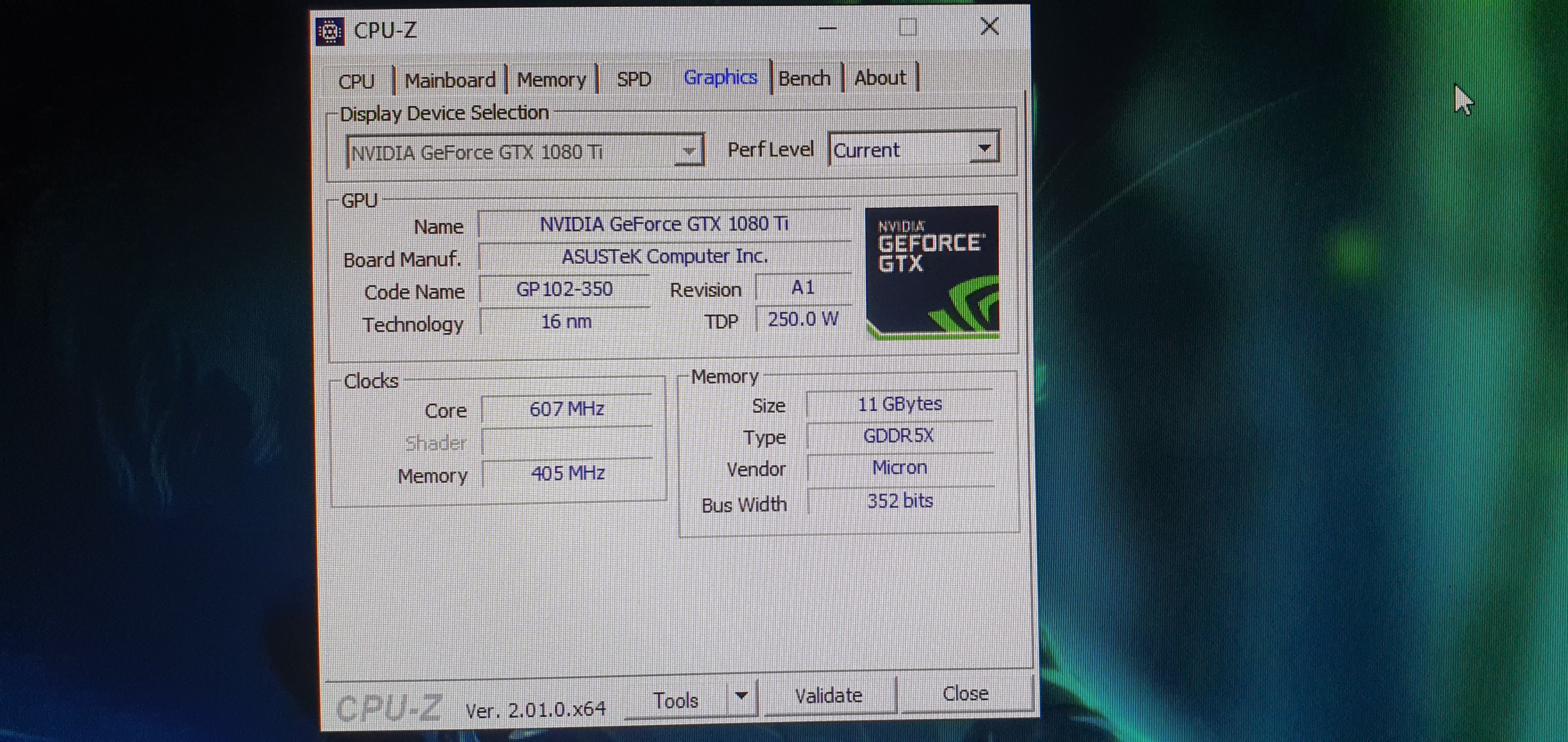
Task: Switch to the Bench tab
Action: click(x=804, y=78)
